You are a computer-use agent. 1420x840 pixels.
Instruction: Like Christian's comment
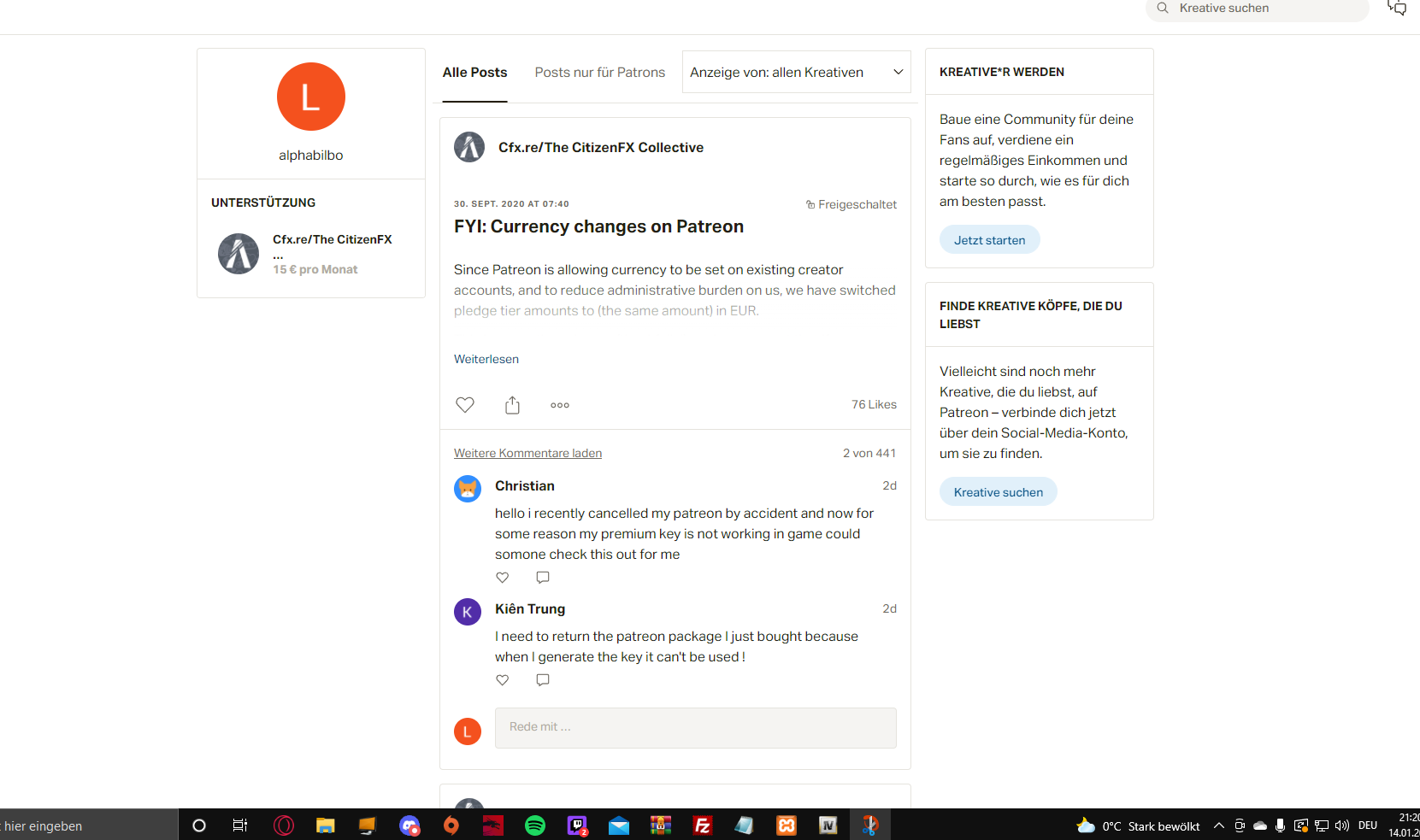point(503,578)
